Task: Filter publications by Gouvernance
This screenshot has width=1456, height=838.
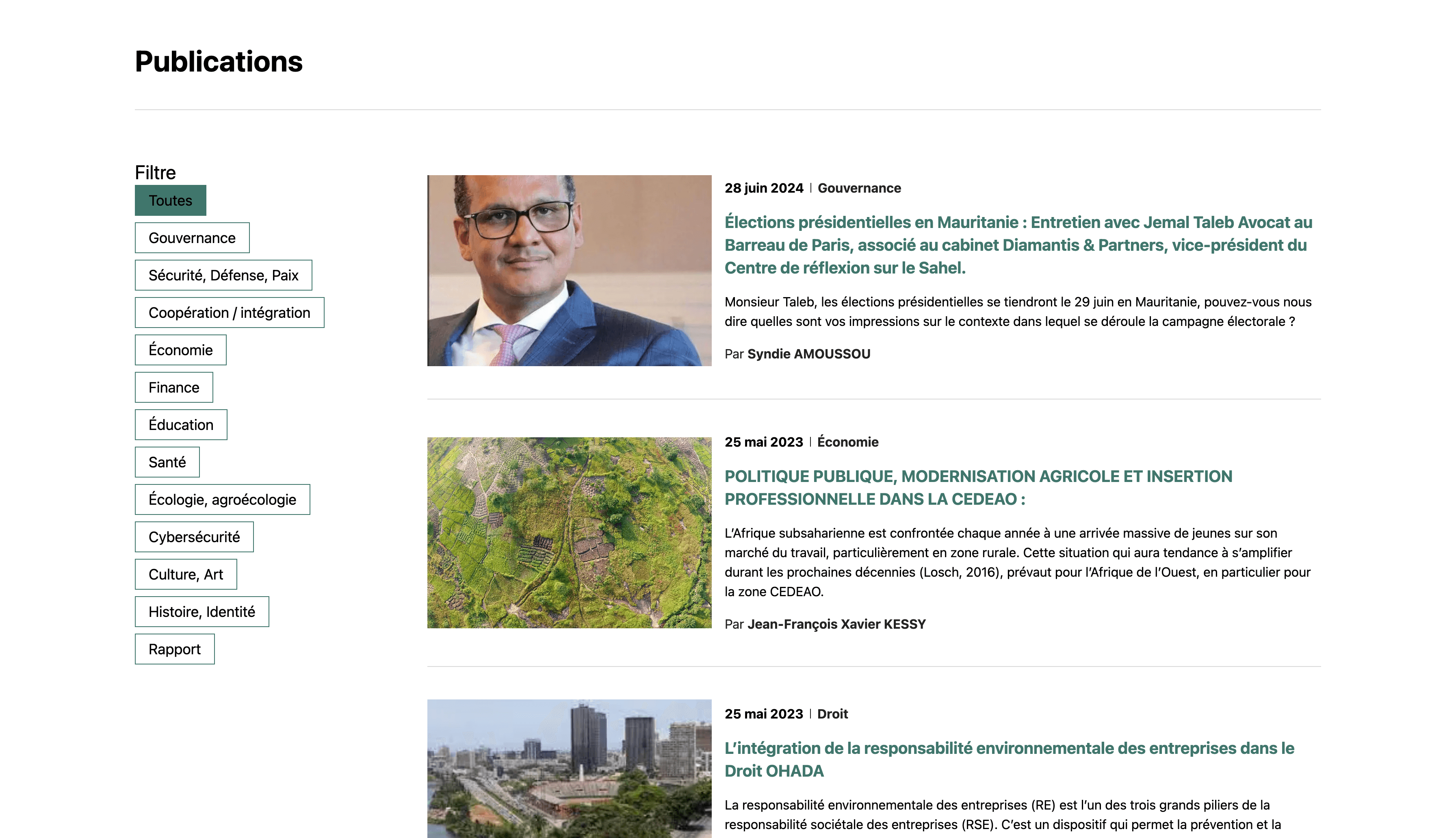Action: coord(192,238)
